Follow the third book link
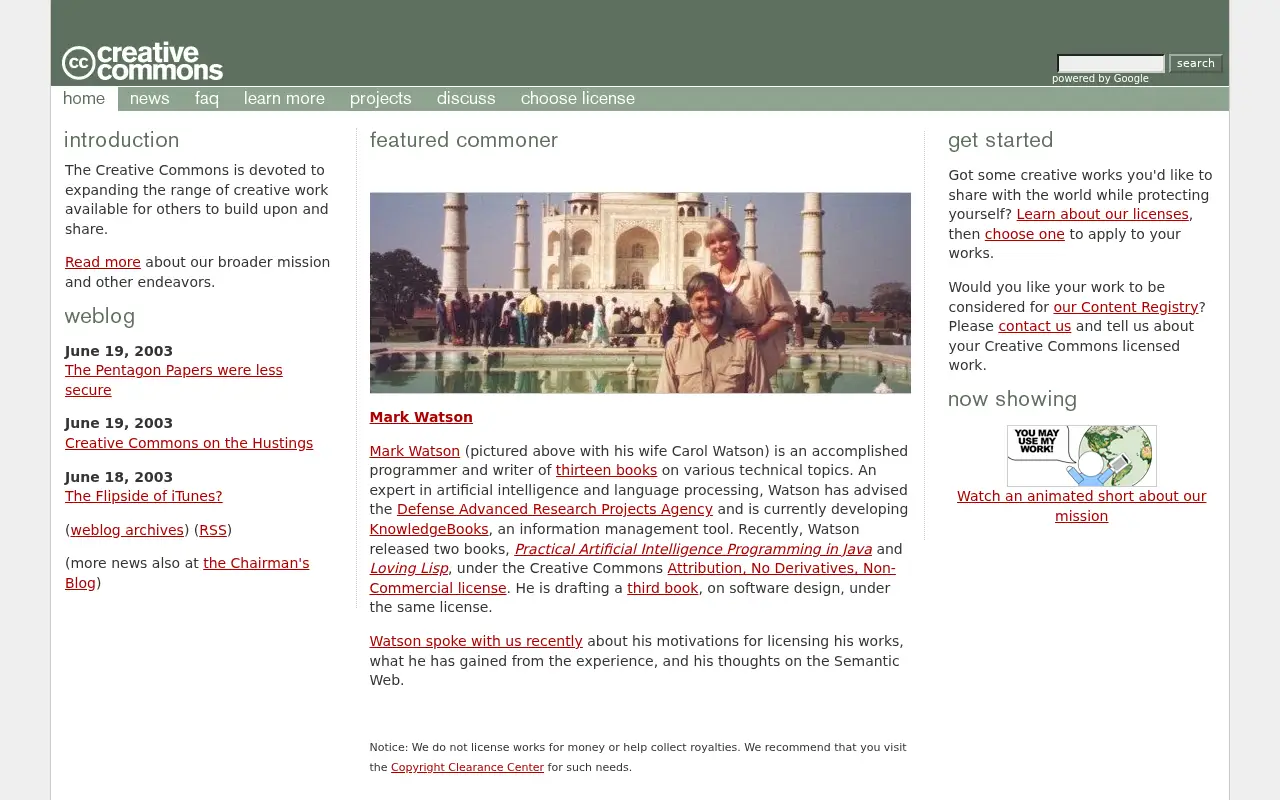Image resolution: width=1280 pixels, height=800 pixels. click(x=663, y=588)
